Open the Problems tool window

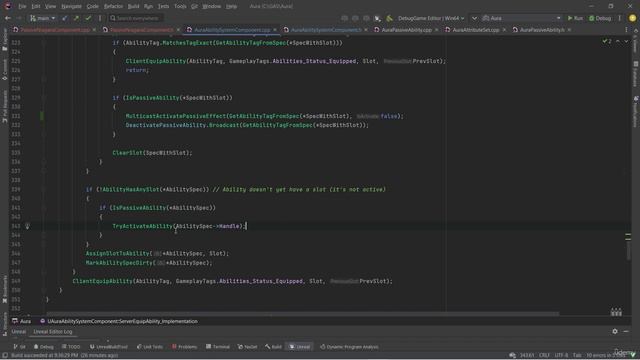point(184,347)
